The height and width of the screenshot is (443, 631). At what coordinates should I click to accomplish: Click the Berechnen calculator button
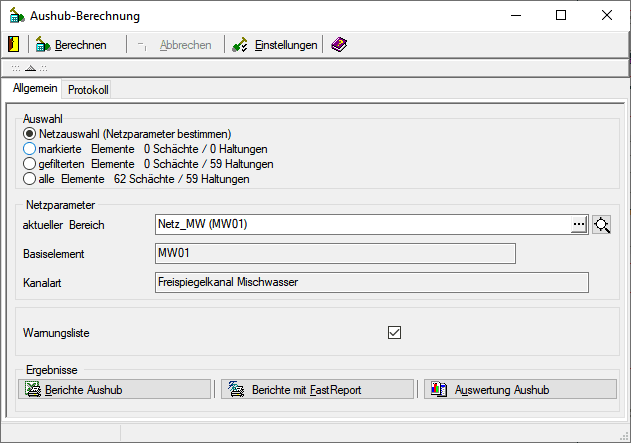pyautogui.click(x=71, y=45)
